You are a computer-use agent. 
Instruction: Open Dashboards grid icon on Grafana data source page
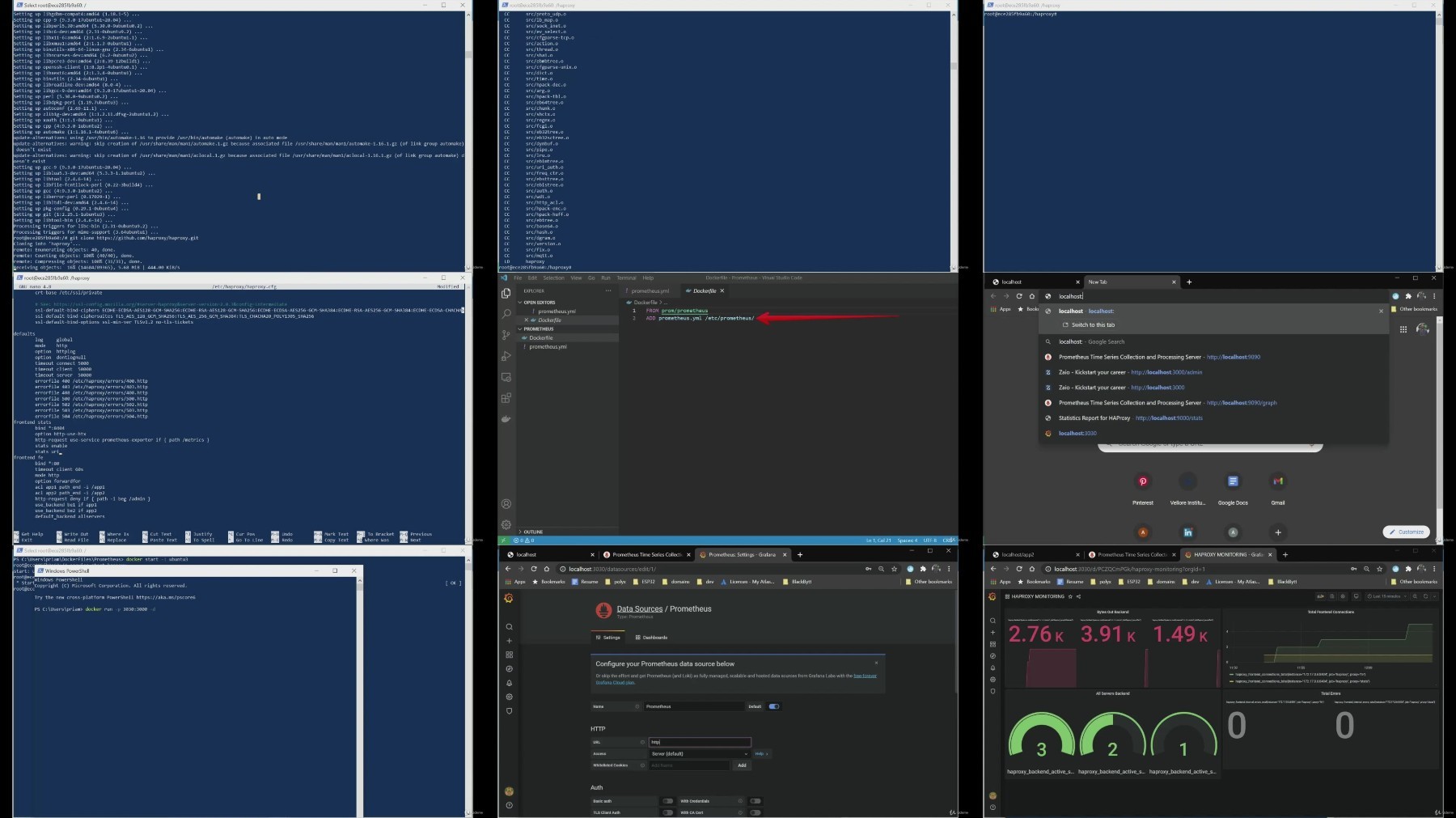(509, 655)
